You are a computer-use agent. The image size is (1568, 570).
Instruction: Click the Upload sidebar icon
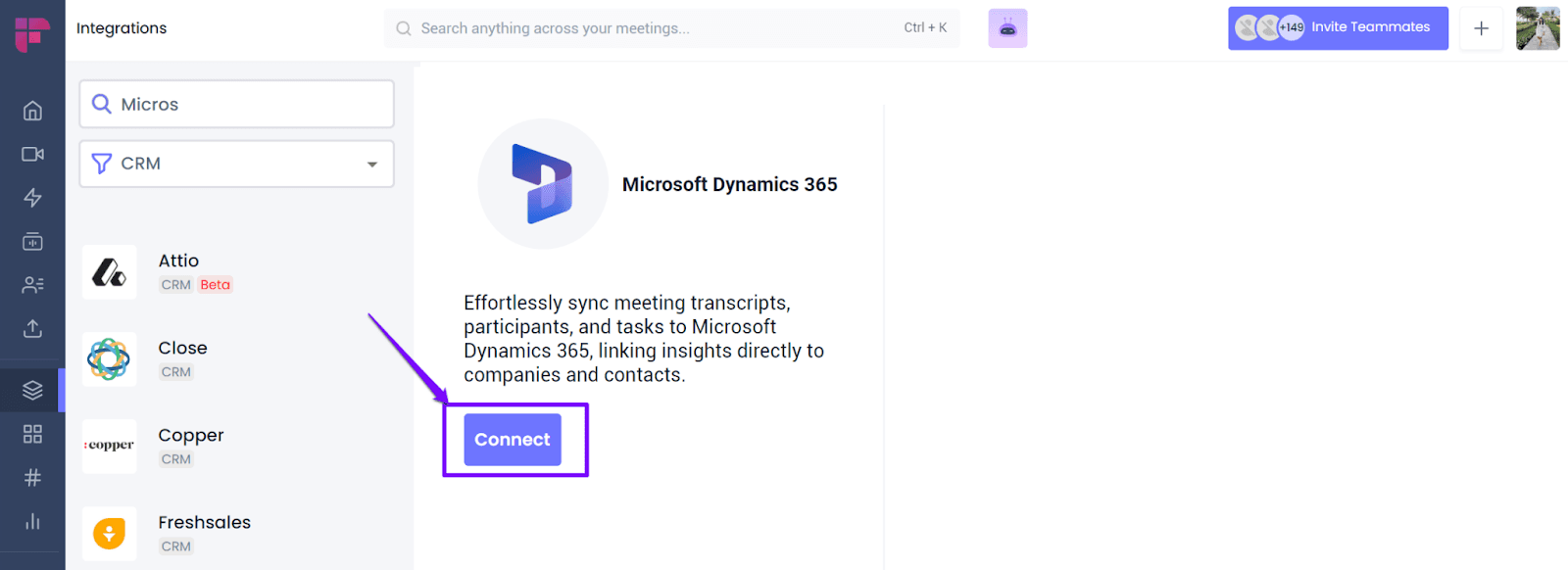click(32, 328)
